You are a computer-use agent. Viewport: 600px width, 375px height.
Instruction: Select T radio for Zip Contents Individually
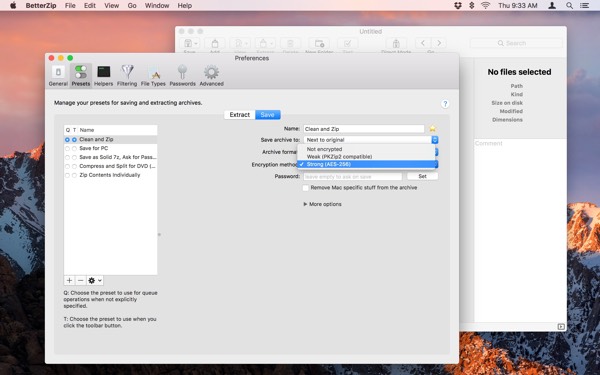[x=74, y=175]
